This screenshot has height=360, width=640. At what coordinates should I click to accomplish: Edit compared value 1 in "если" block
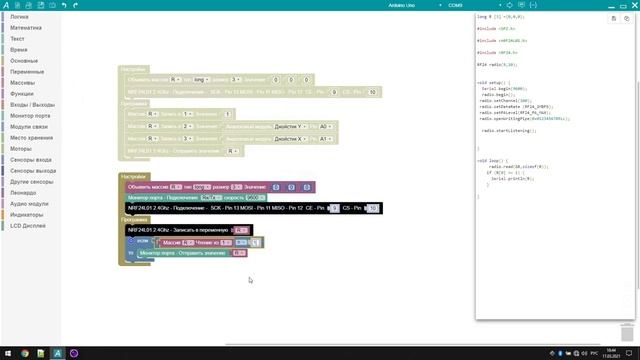click(x=255, y=242)
